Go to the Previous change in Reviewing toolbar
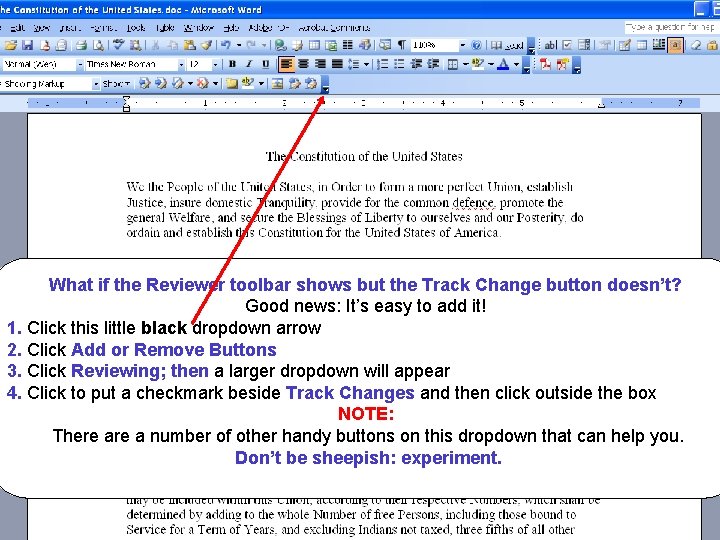Screen dimensions: 720x540 (145, 84)
